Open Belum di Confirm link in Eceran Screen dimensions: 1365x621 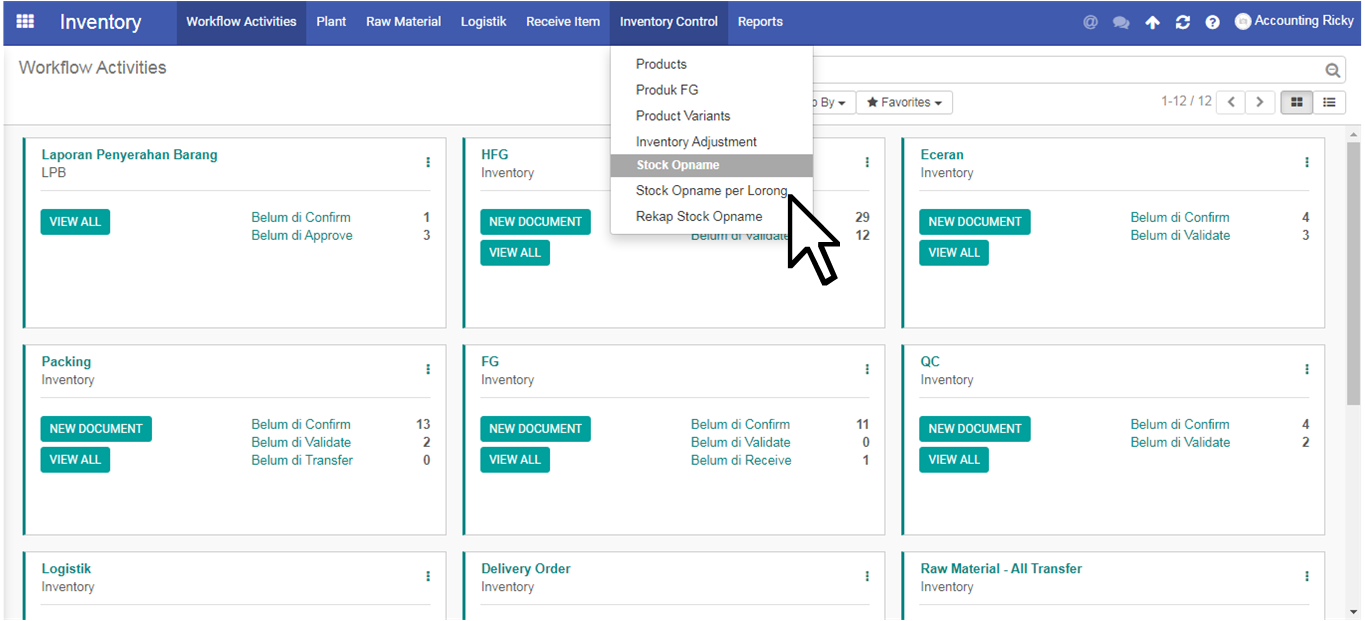click(x=1180, y=217)
